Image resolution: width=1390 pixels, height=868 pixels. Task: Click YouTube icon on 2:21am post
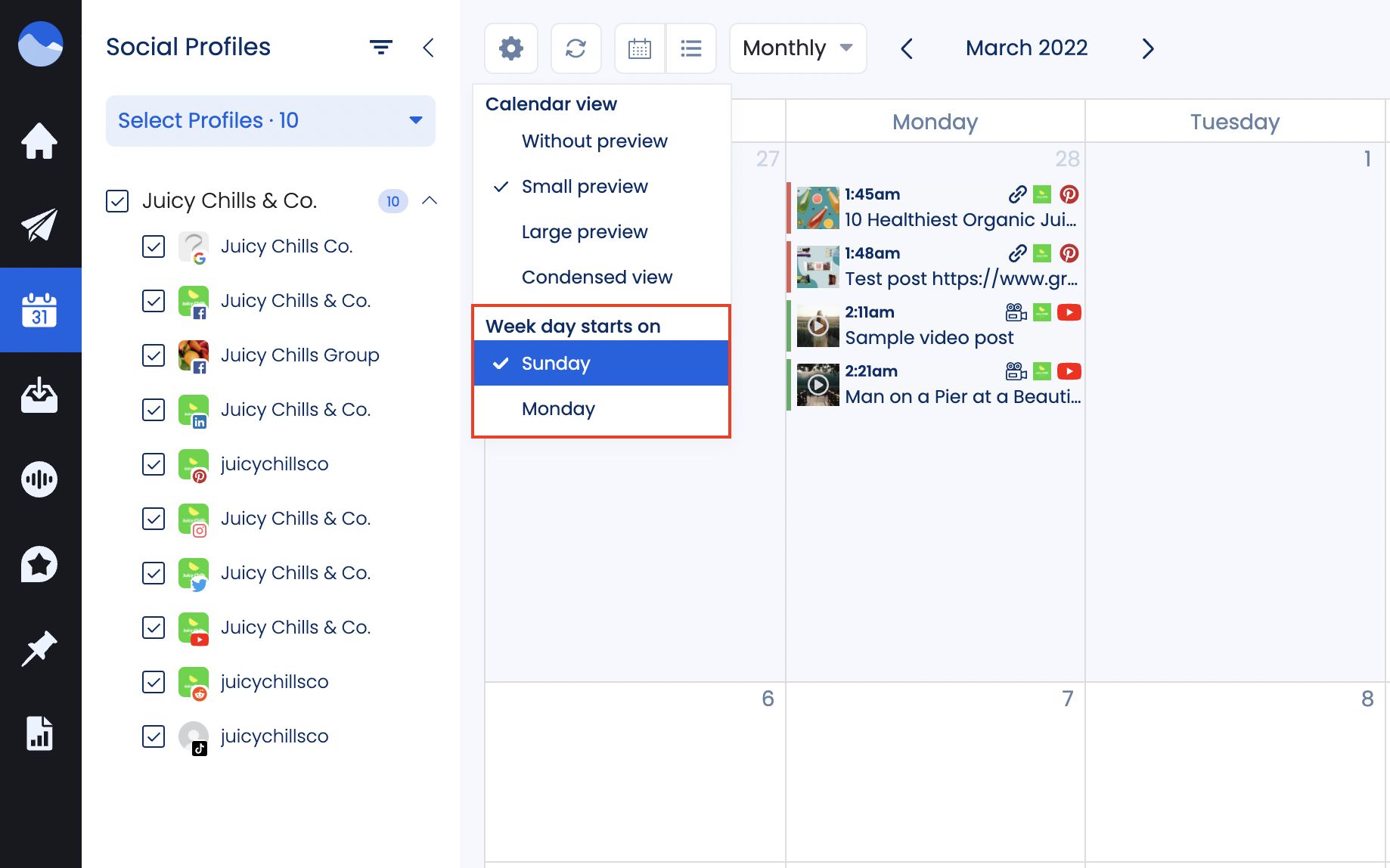pyautogui.click(x=1069, y=371)
